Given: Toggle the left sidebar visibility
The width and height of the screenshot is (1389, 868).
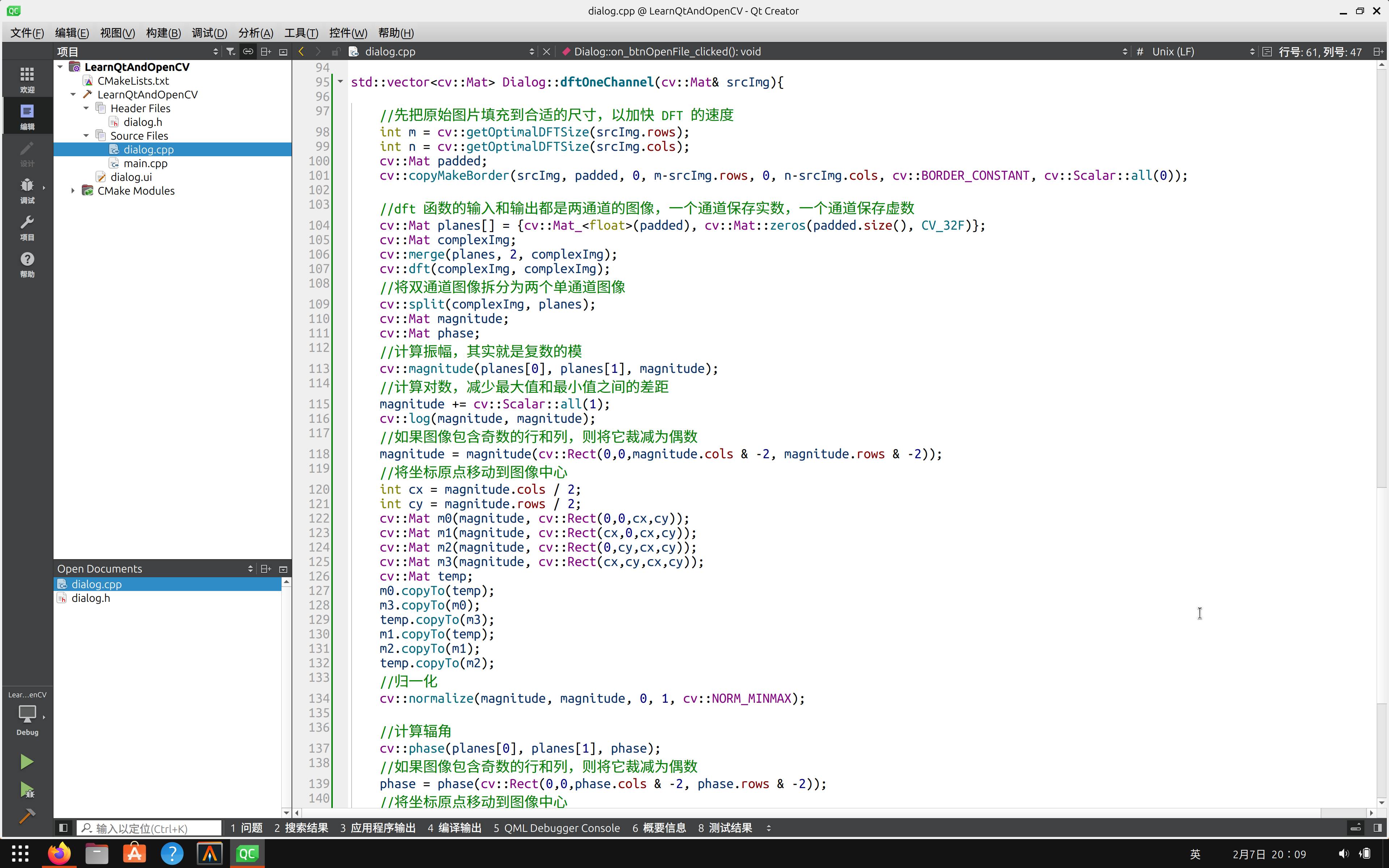Looking at the screenshot, I should click(63, 828).
